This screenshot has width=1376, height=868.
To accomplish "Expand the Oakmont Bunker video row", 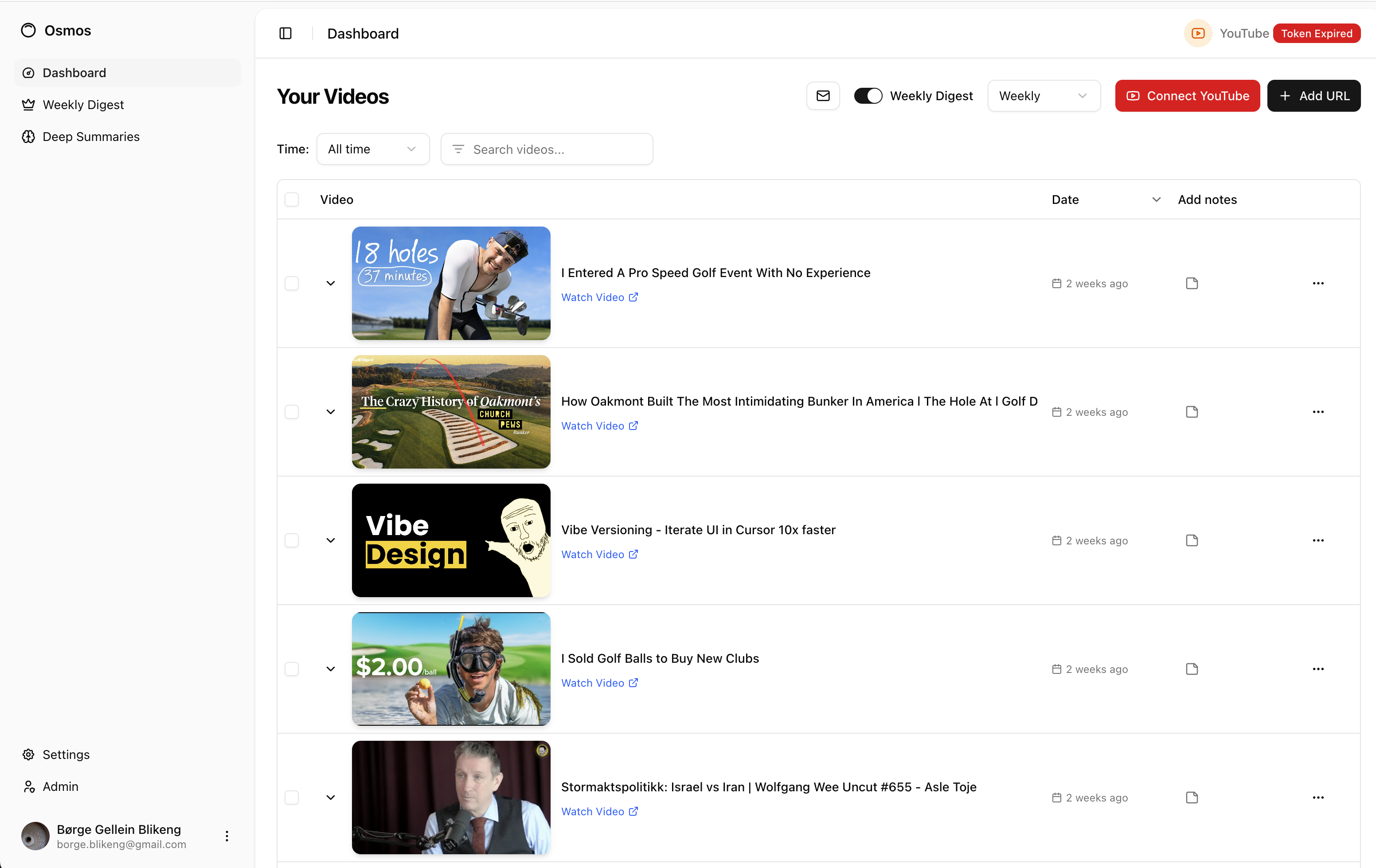I will [x=330, y=412].
